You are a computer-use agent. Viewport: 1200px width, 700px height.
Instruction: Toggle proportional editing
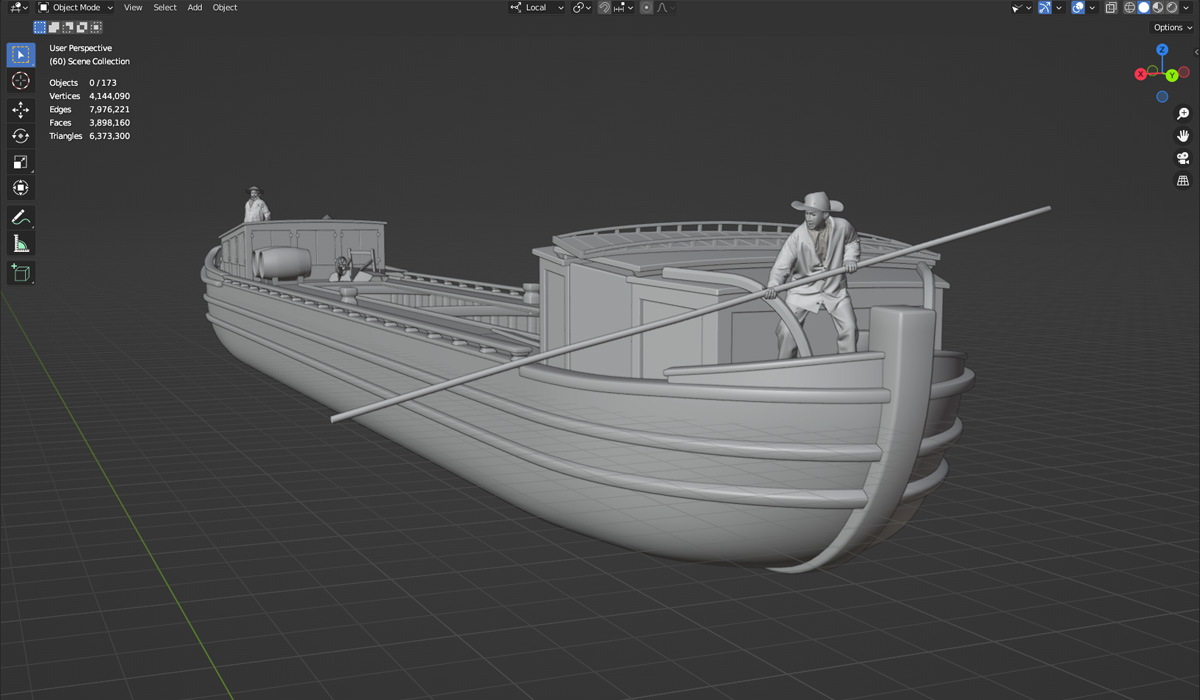tap(647, 8)
